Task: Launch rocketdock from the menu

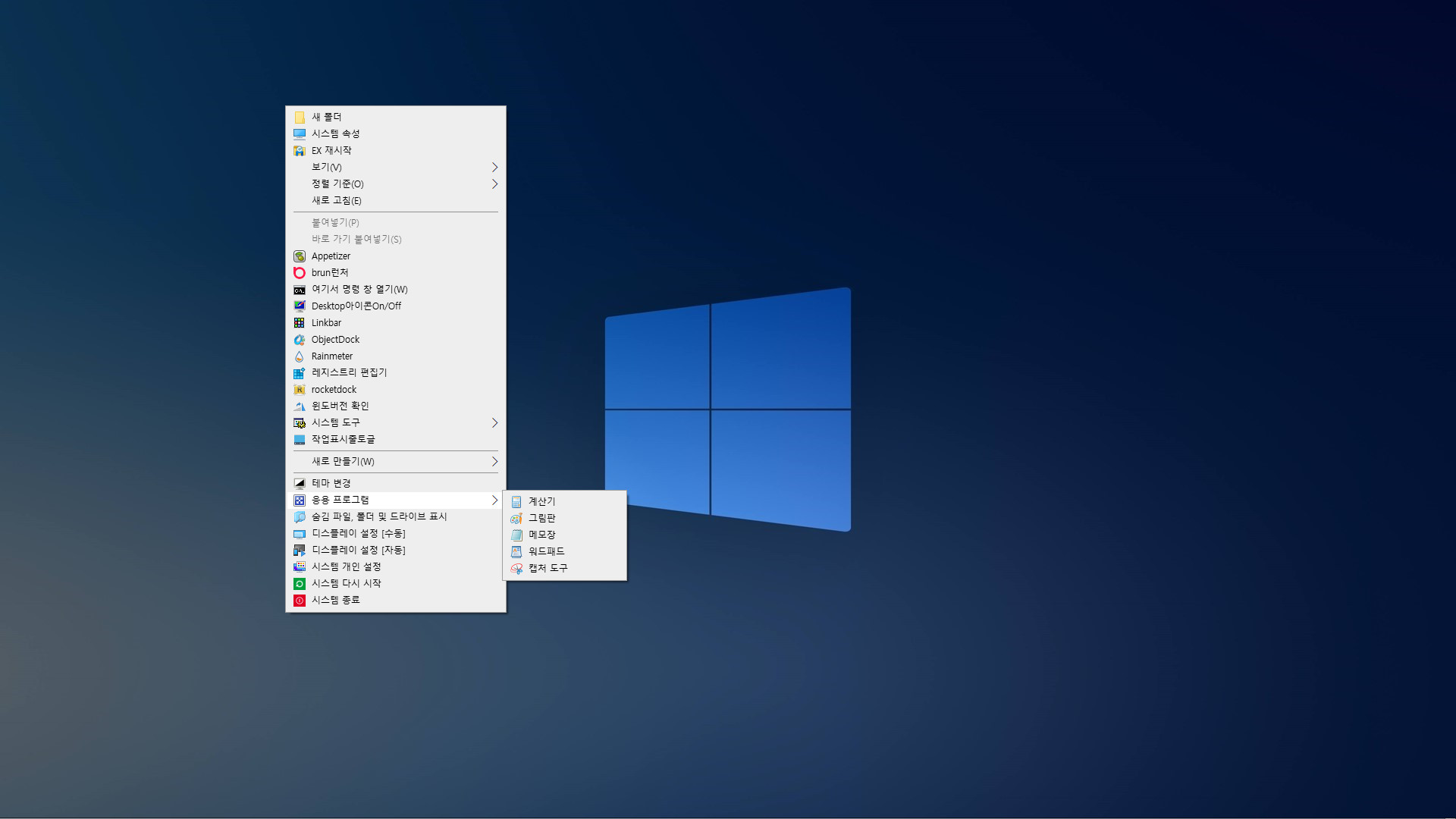Action: point(395,389)
